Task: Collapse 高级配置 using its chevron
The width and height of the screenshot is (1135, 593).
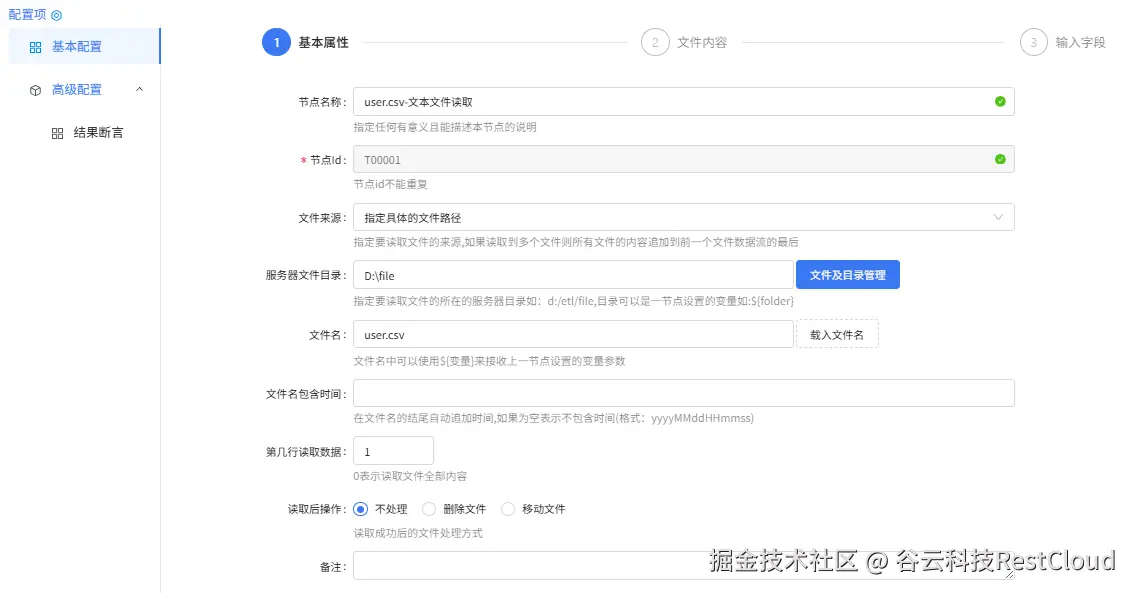Action: 139,89
